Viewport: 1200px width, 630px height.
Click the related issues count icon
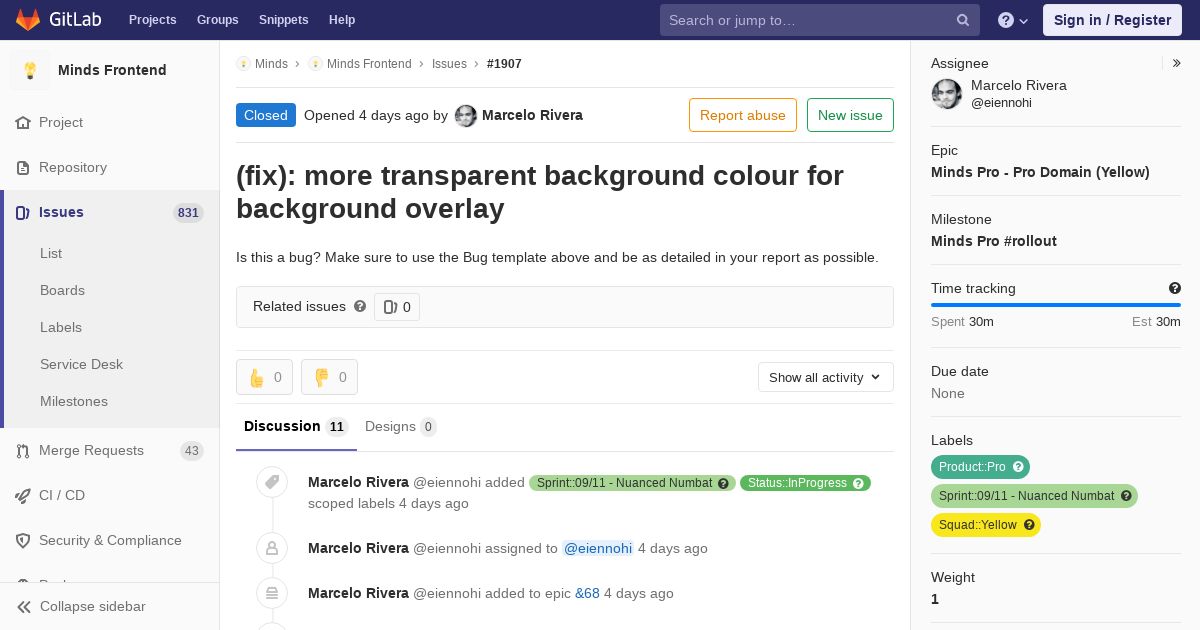click(390, 307)
